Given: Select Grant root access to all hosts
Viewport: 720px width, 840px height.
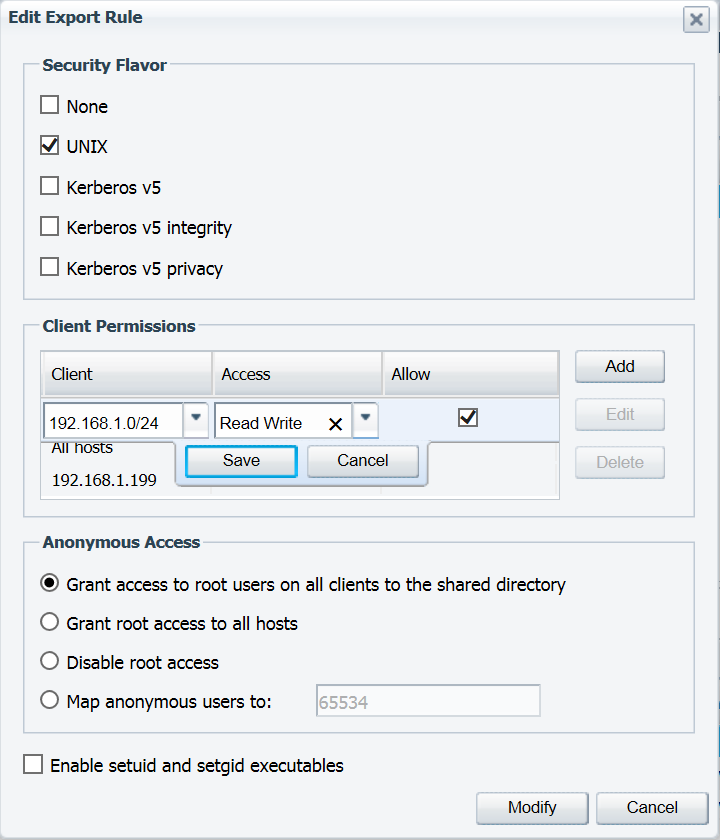Looking at the screenshot, I should pos(49,622).
